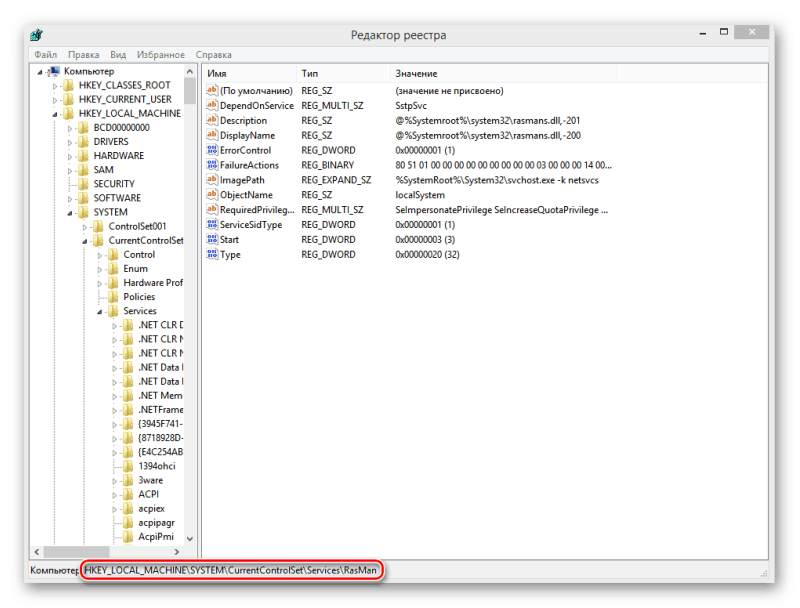The width and height of the screenshot is (800, 608).
Task: Expand the HKEY_CLASSES_ROOT node arrow
Action: point(55,86)
